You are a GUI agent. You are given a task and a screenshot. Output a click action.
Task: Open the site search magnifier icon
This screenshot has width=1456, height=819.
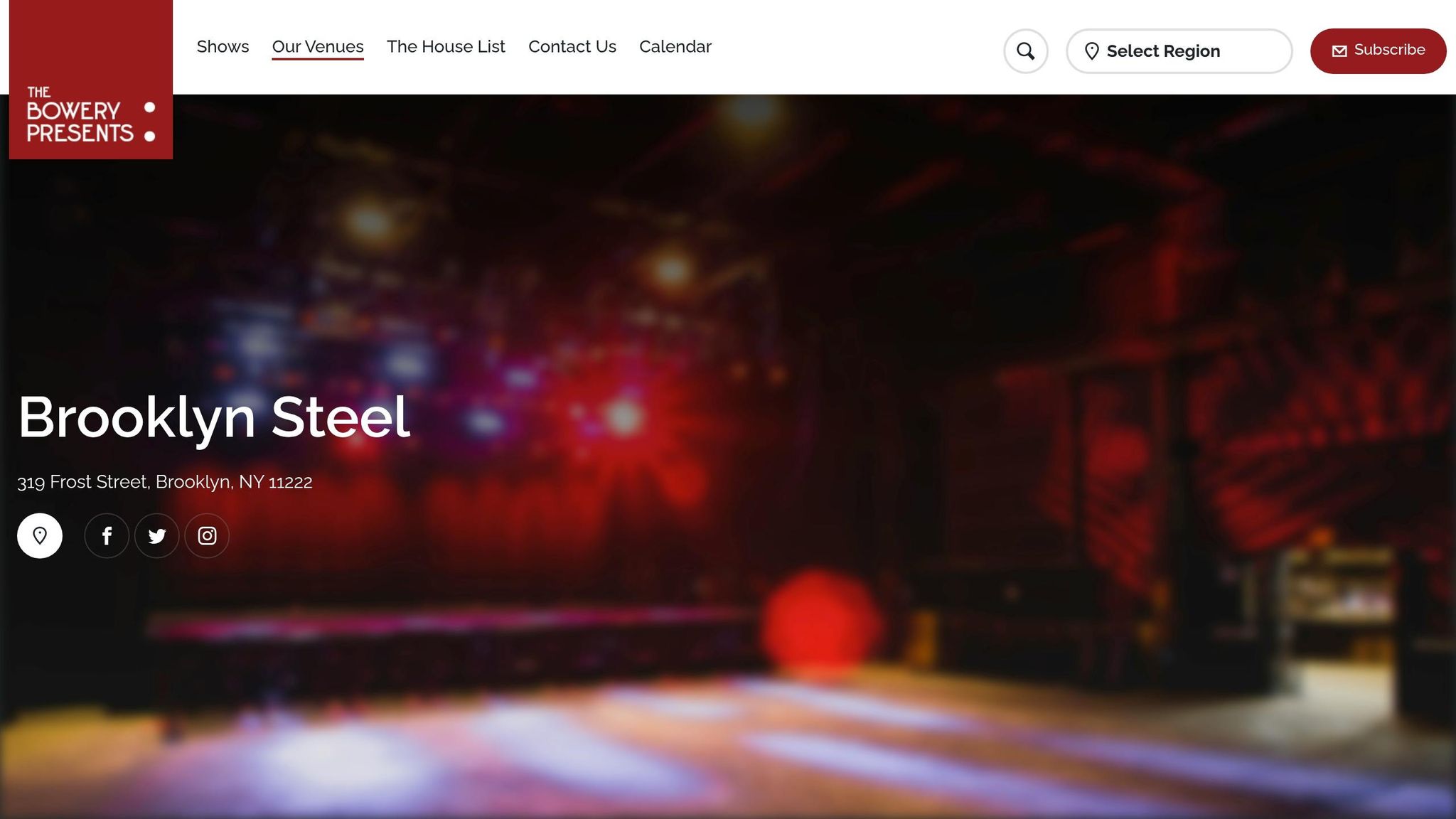coord(1025,51)
